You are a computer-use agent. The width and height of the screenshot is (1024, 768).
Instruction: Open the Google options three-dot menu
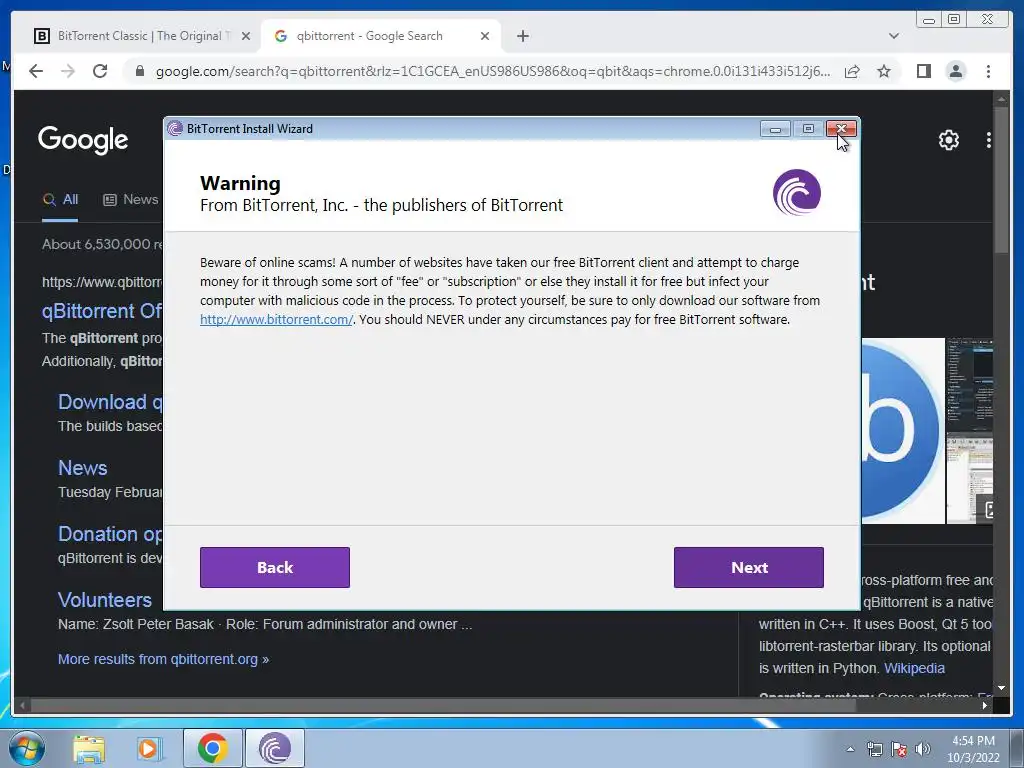988,140
